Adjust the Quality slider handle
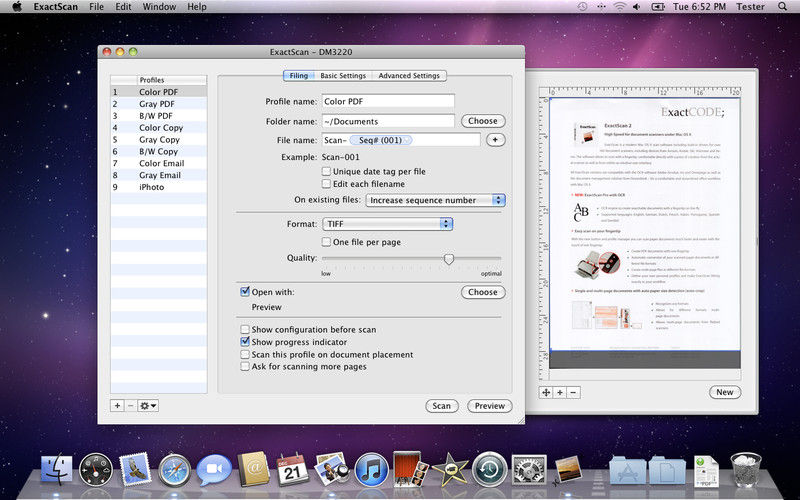The width and height of the screenshot is (800, 500). point(448,259)
